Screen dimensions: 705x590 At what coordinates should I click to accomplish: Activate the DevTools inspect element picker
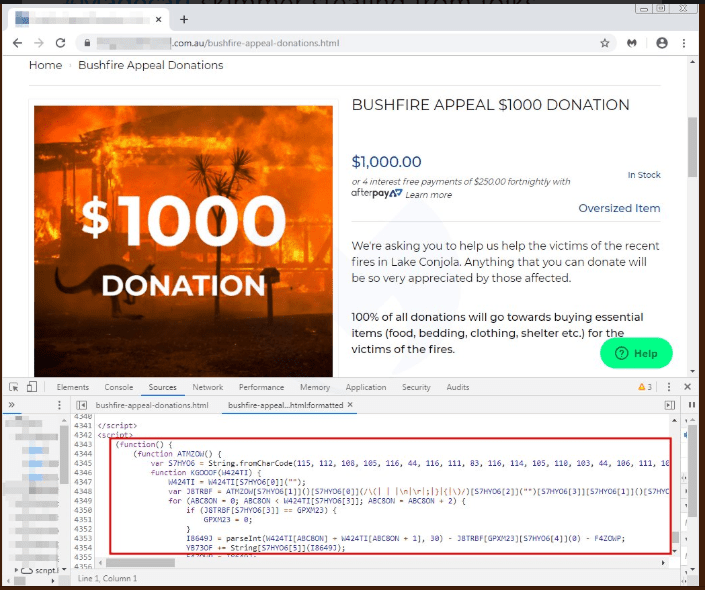point(14,387)
